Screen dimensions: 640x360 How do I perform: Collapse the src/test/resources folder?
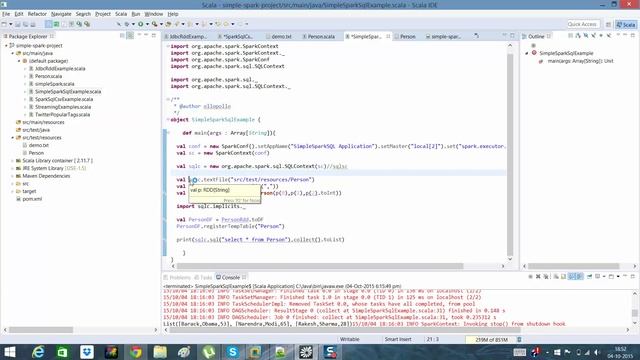click(13, 138)
